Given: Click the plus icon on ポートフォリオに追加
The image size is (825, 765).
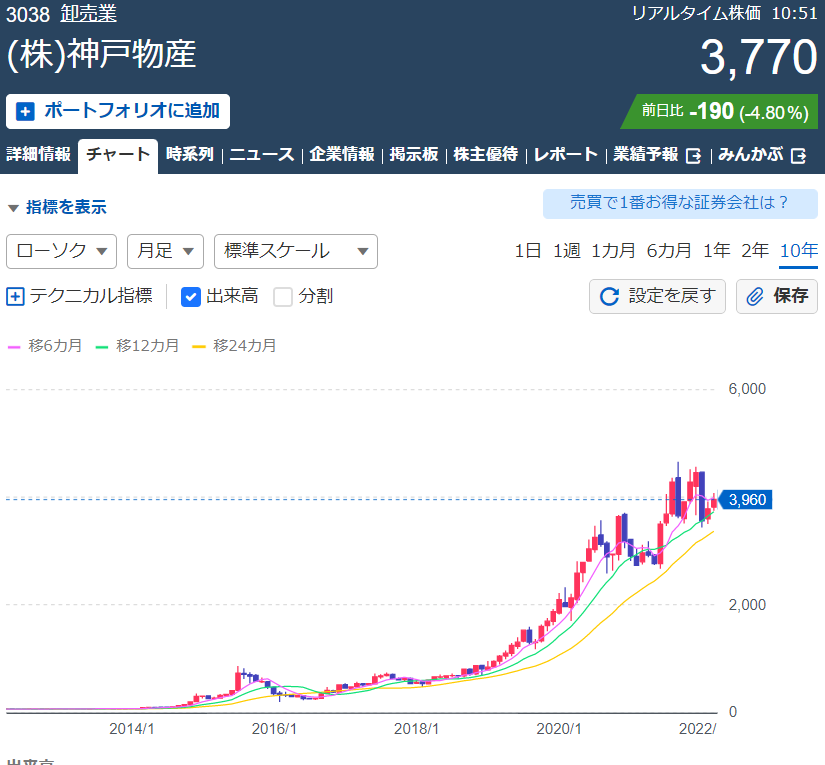Looking at the screenshot, I should pos(25,111).
